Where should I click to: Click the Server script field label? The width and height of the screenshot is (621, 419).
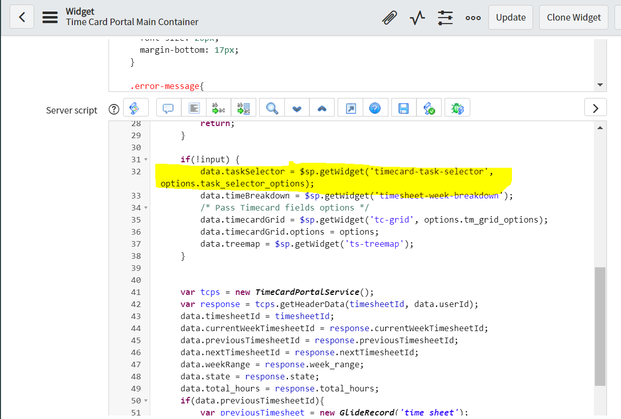[71, 110]
